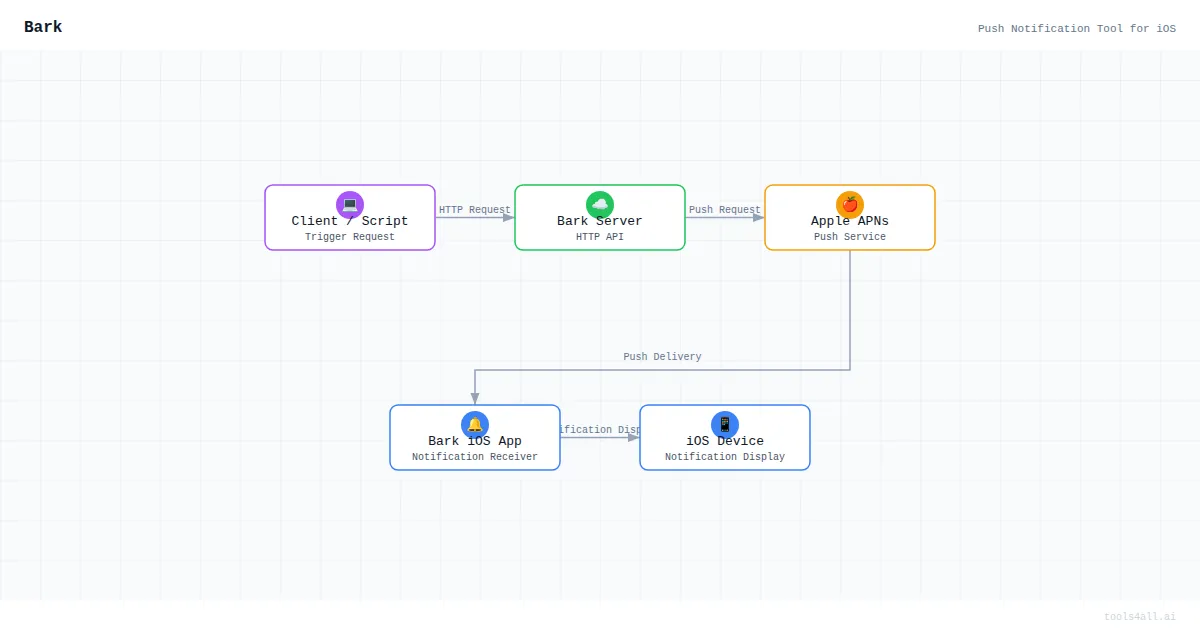Click the phone icon on iOS Device node
Image resolution: width=1200 pixels, height=630 pixels.
(x=725, y=425)
